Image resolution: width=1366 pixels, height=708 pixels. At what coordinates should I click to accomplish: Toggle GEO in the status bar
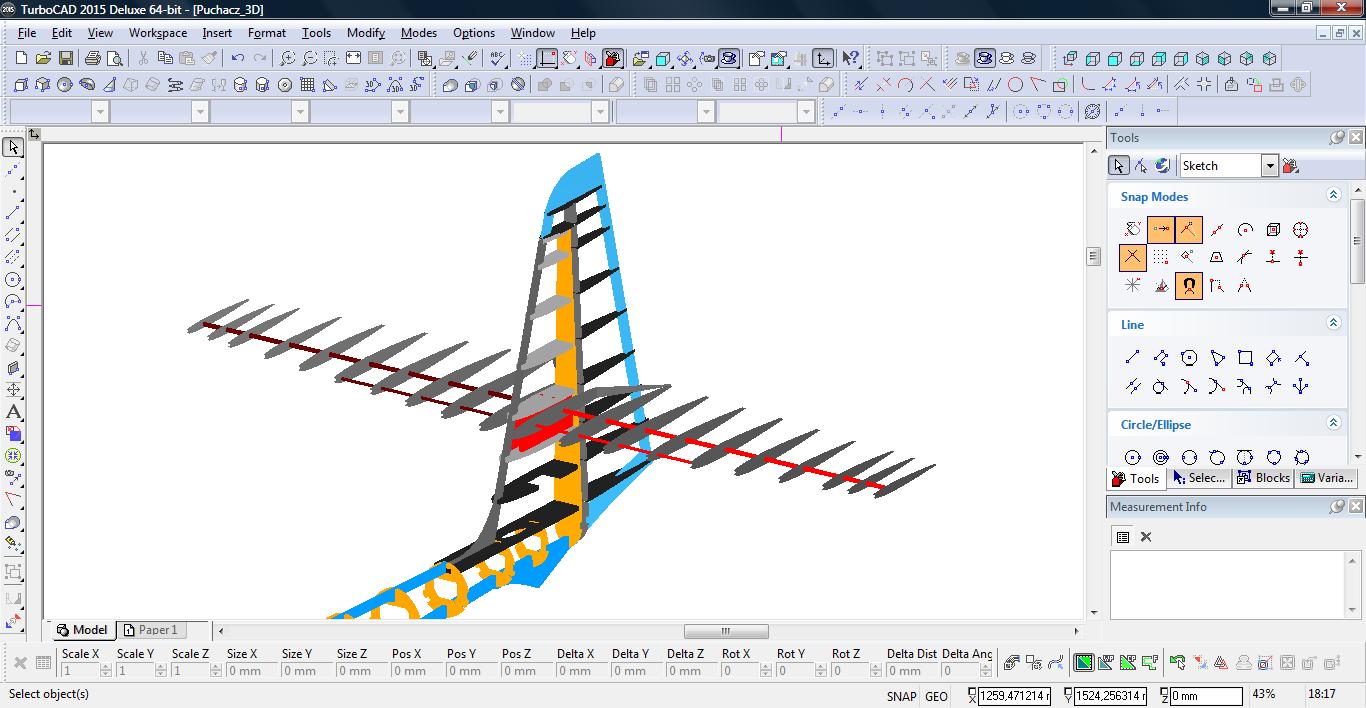[936, 696]
